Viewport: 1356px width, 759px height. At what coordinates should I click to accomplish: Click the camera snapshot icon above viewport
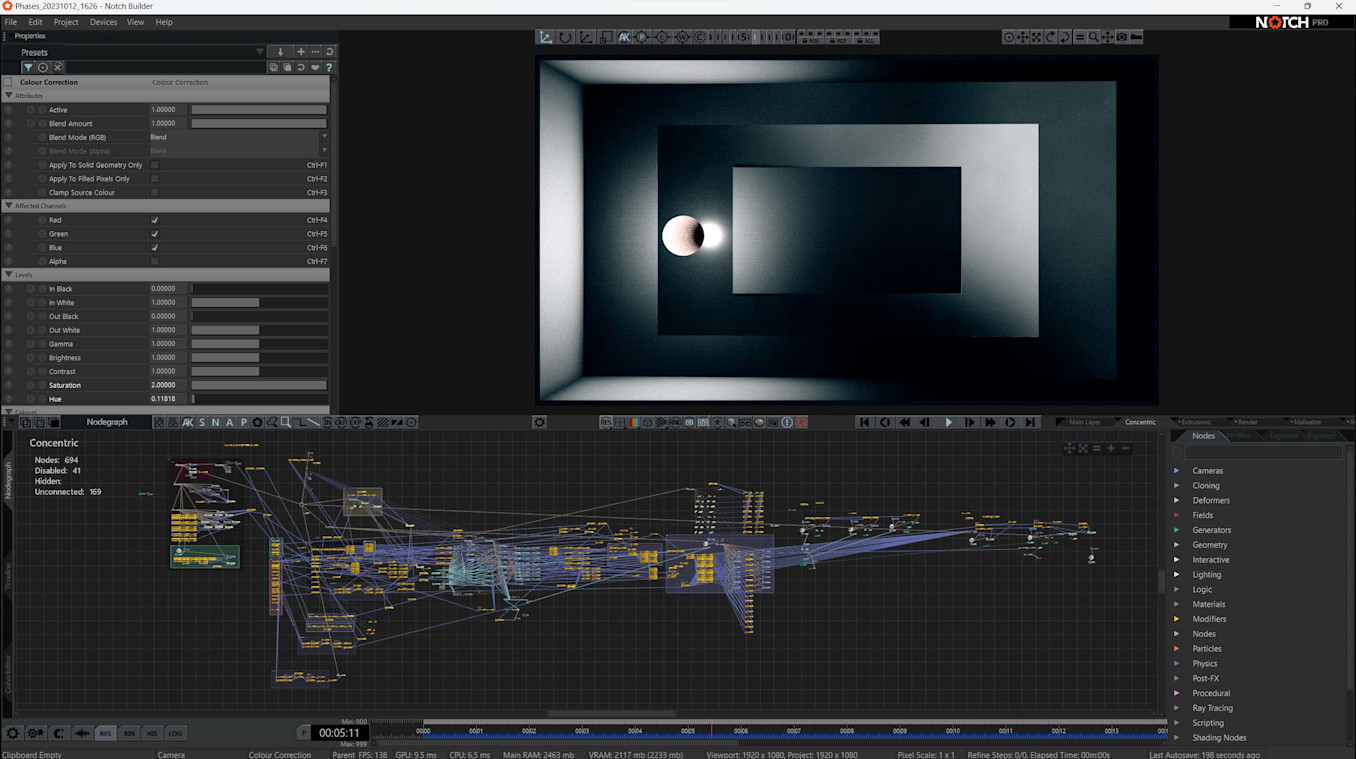click(x=1122, y=37)
